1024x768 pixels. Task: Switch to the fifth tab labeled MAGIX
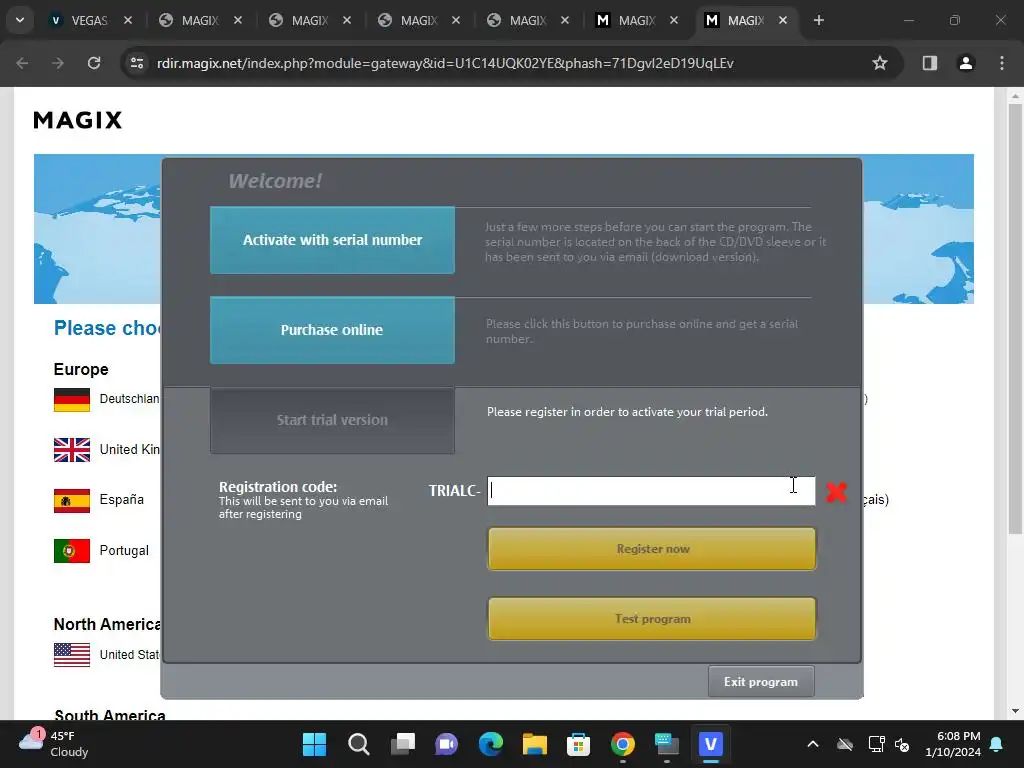[x=528, y=20]
